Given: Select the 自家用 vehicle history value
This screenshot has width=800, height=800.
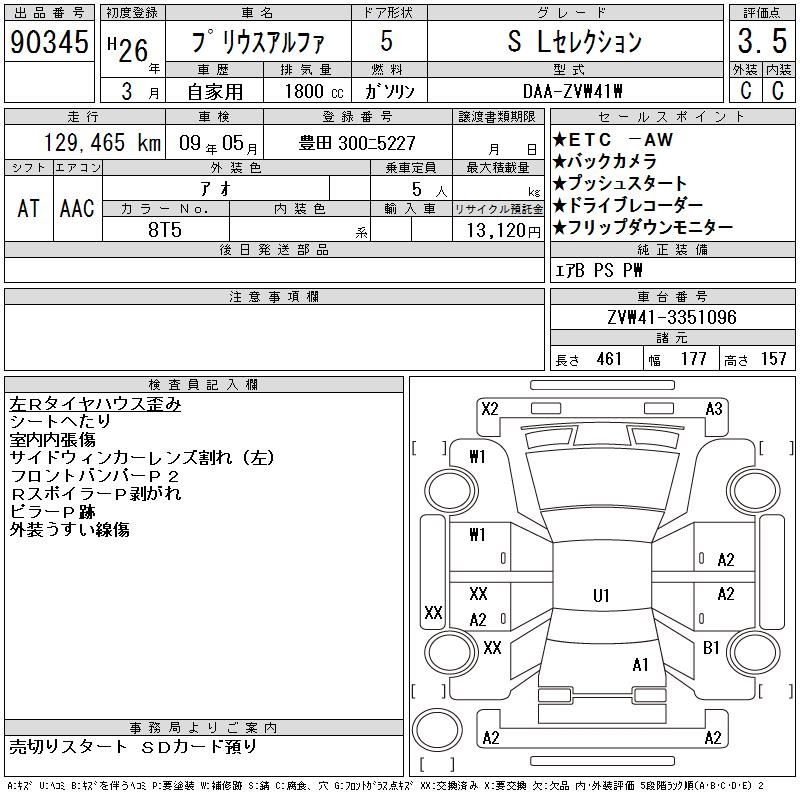Looking at the screenshot, I should [215, 92].
